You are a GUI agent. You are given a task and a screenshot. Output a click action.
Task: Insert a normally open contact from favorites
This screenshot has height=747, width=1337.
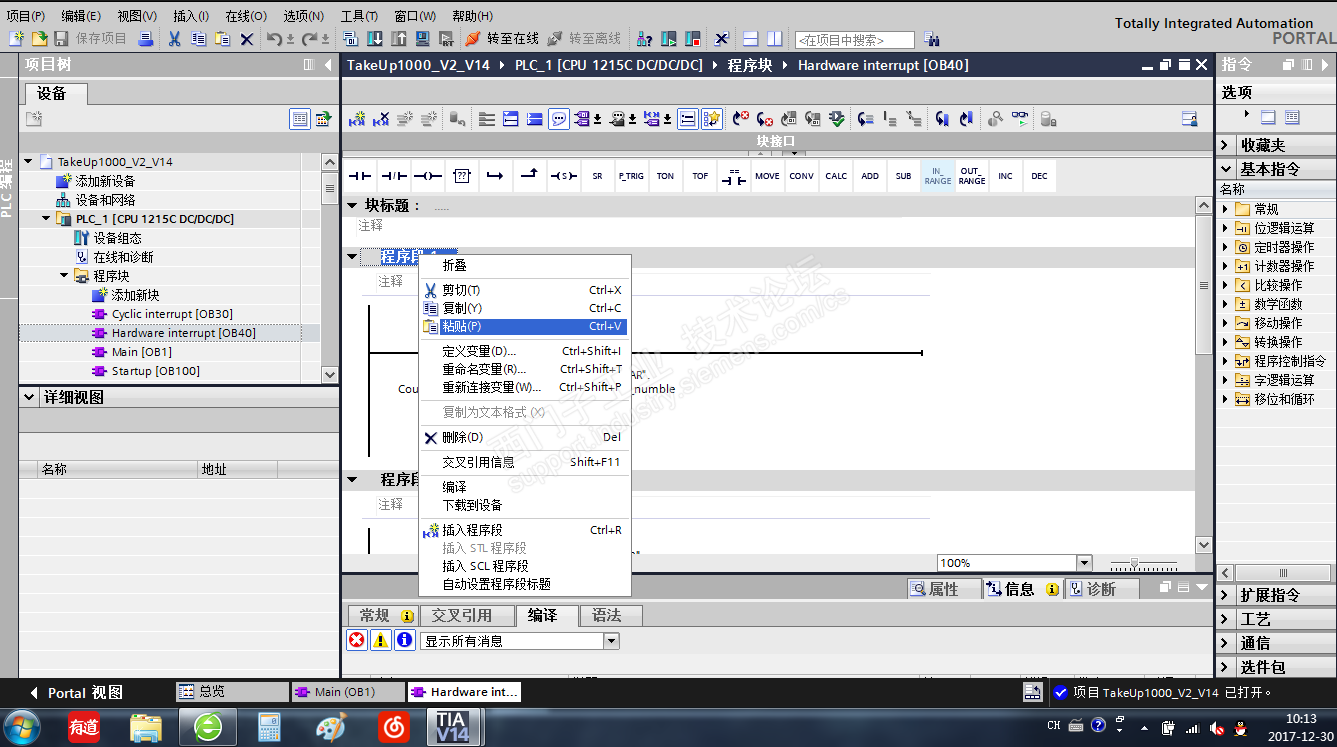click(x=360, y=176)
